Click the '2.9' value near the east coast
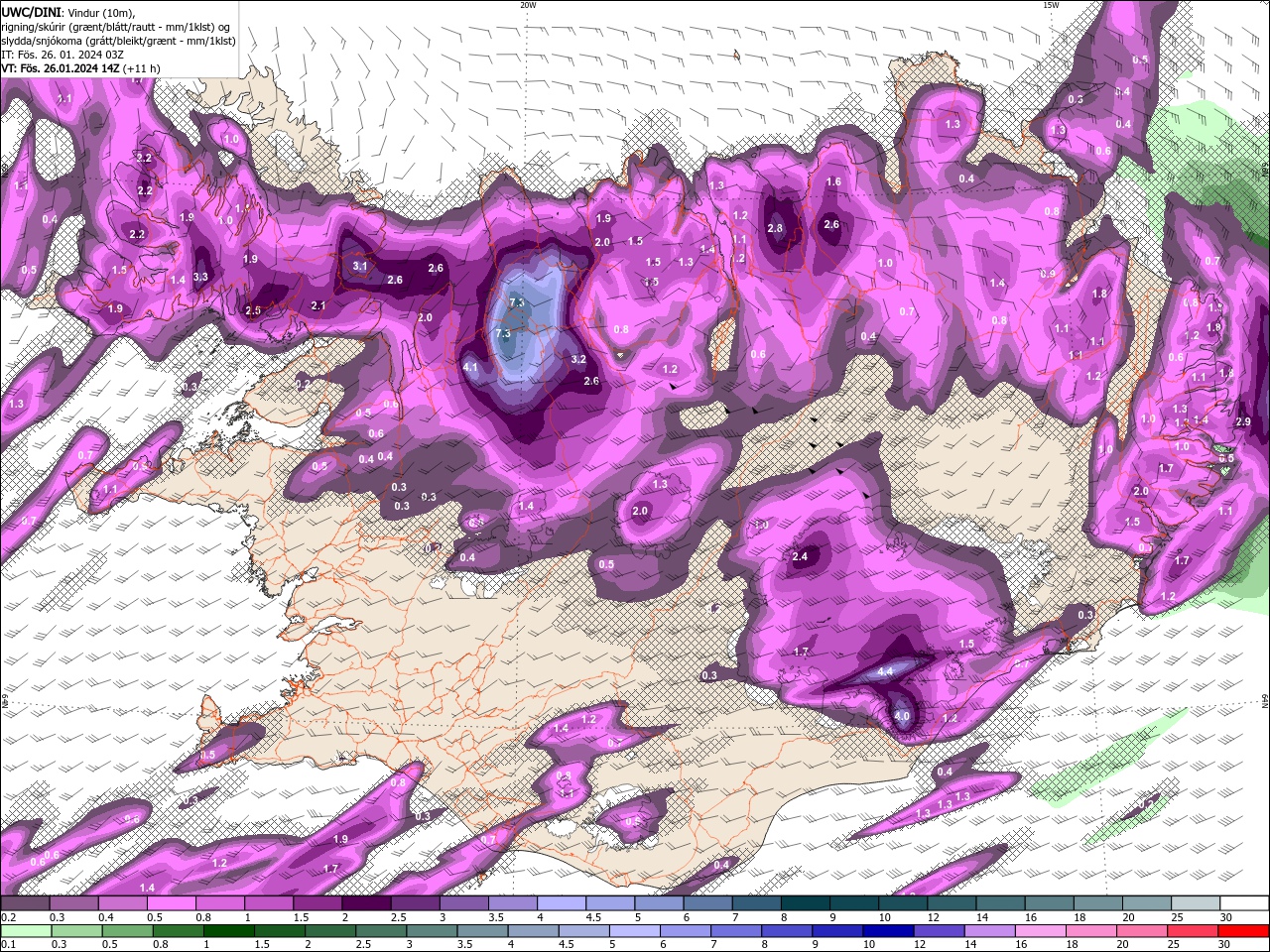Screen dimensions: 1270x952 [1243, 421]
